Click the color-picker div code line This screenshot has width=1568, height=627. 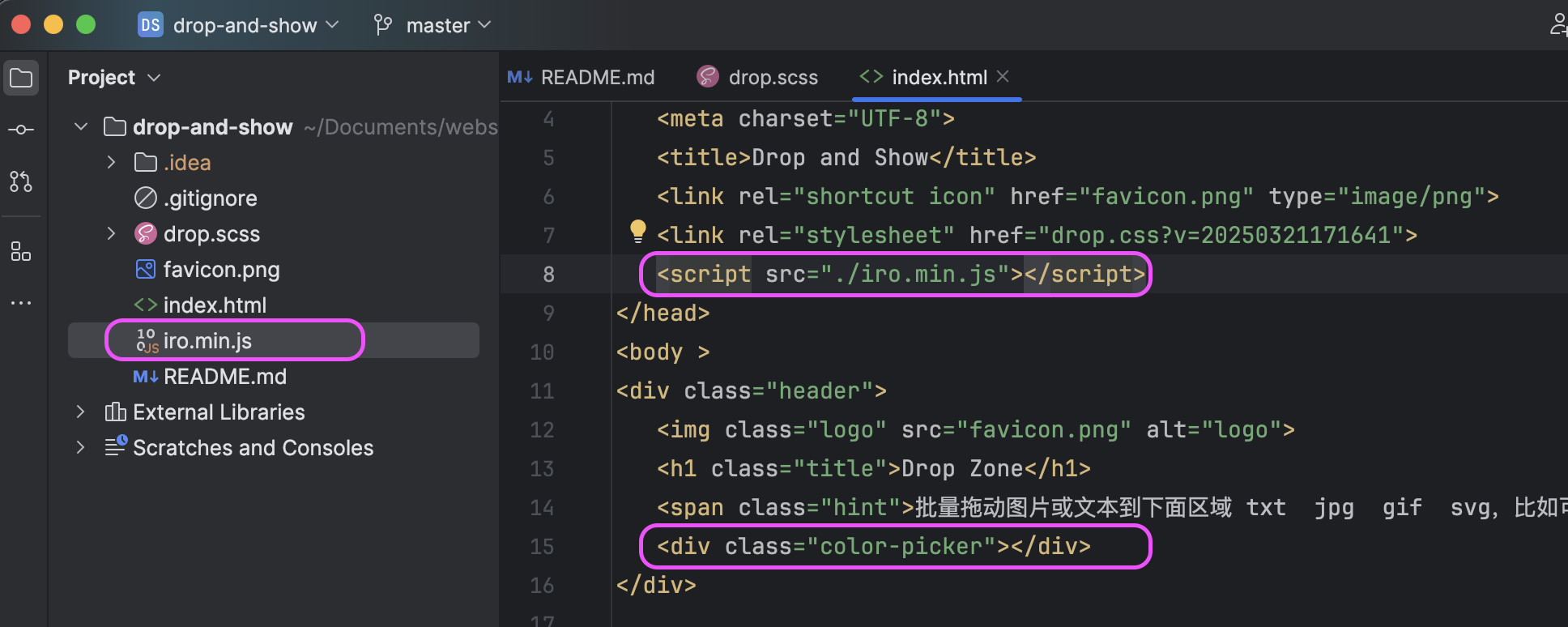click(874, 547)
